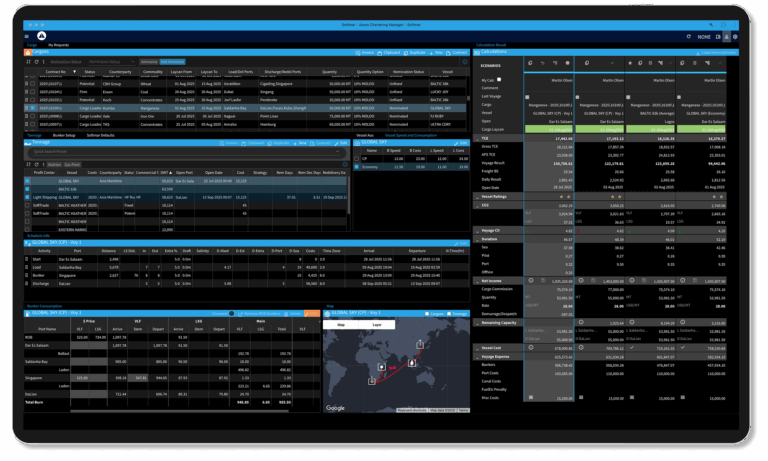Viewport: 768px width, 461px height.
Task: Click the star icon in third scenario column
Action: 630,63
